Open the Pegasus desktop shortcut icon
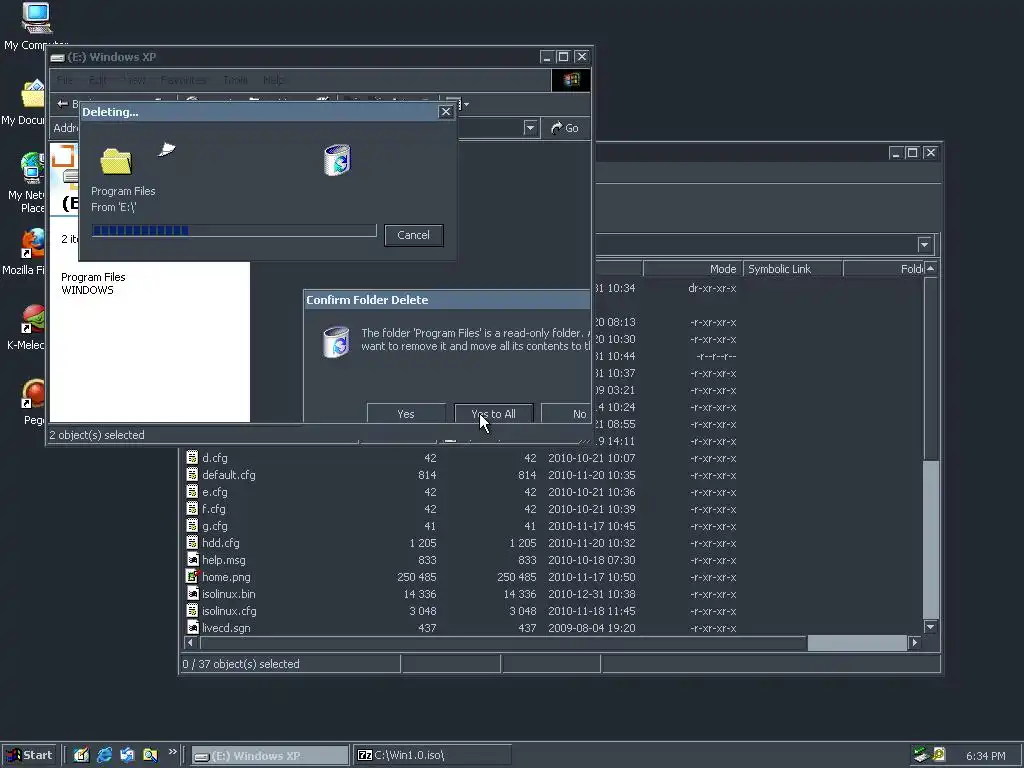Image resolution: width=1024 pixels, height=768 pixels. 33,394
